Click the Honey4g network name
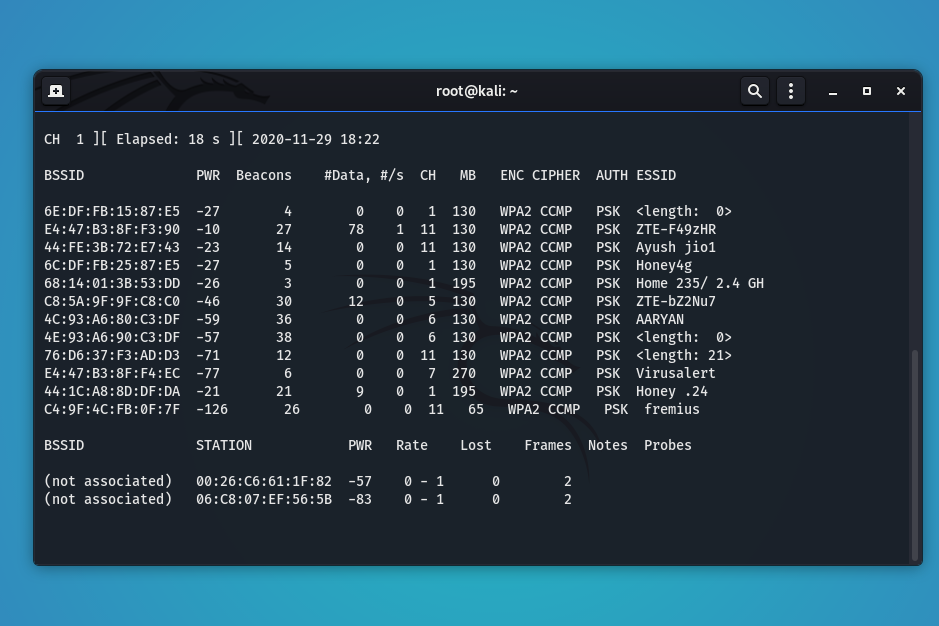 pyautogui.click(x=664, y=265)
